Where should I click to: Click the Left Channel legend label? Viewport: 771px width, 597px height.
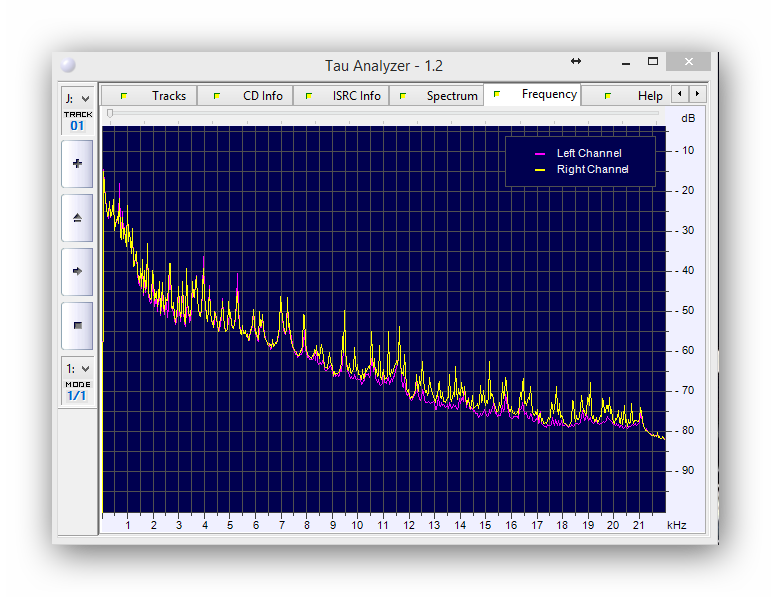coord(589,153)
